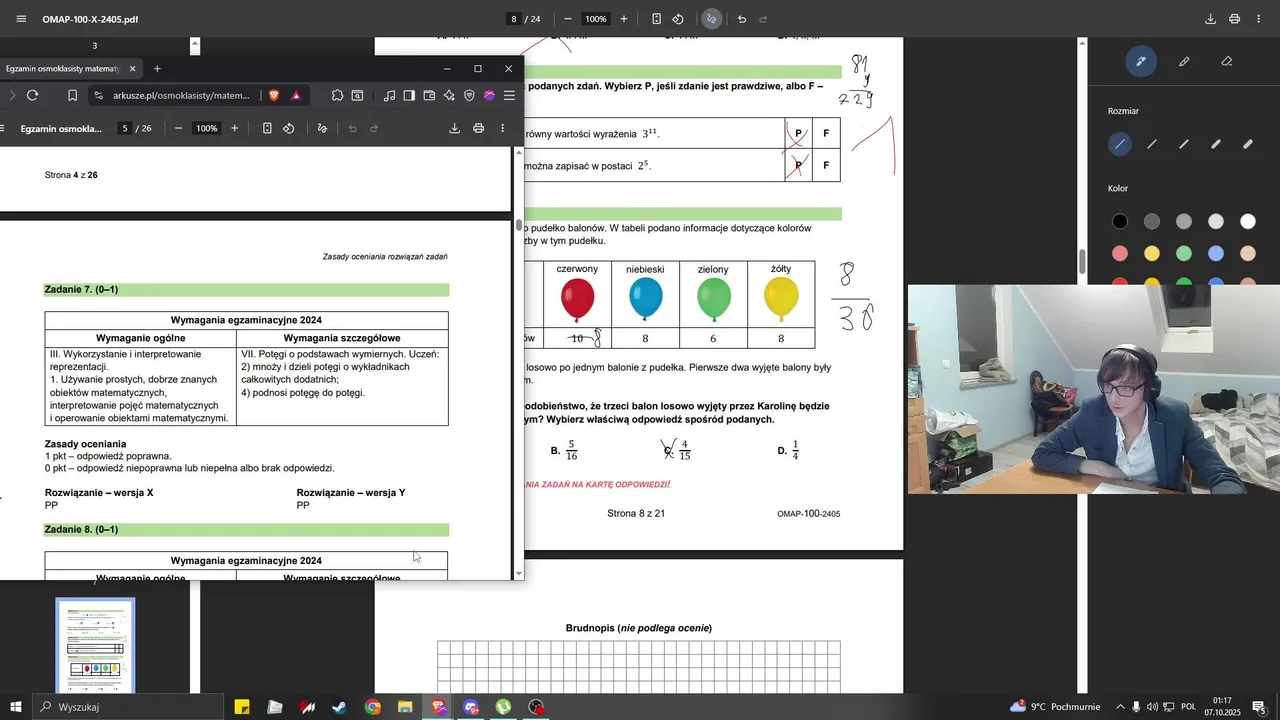Open Leo AI sparkle icon

(449, 95)
